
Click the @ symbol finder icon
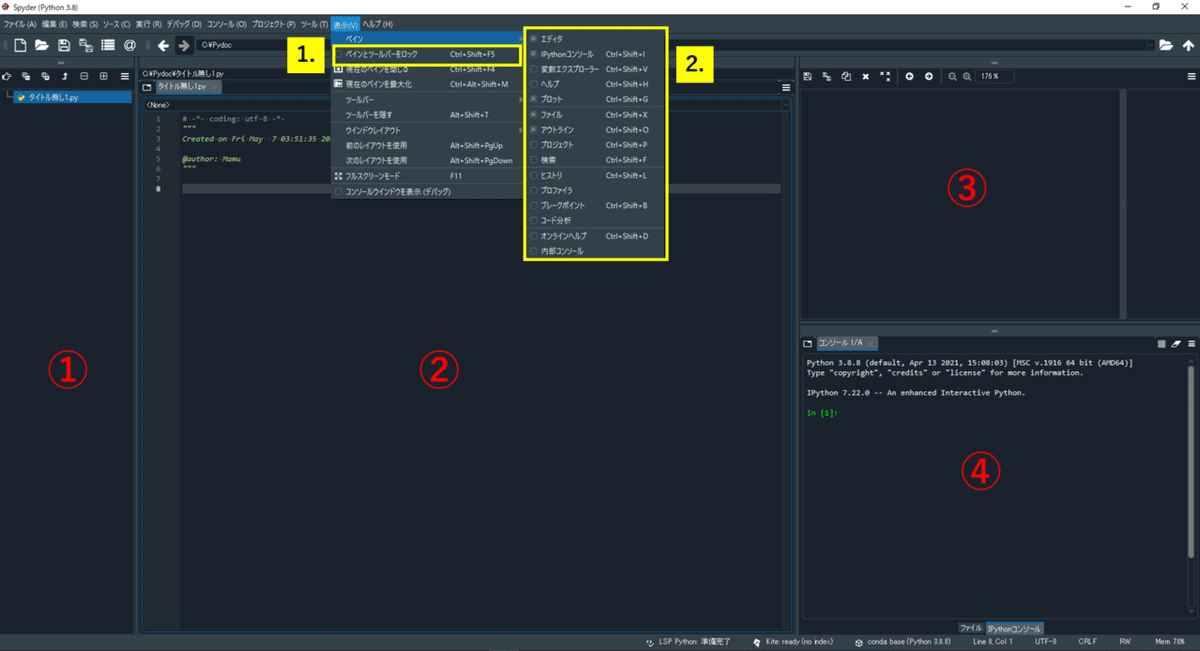point(130,45)
